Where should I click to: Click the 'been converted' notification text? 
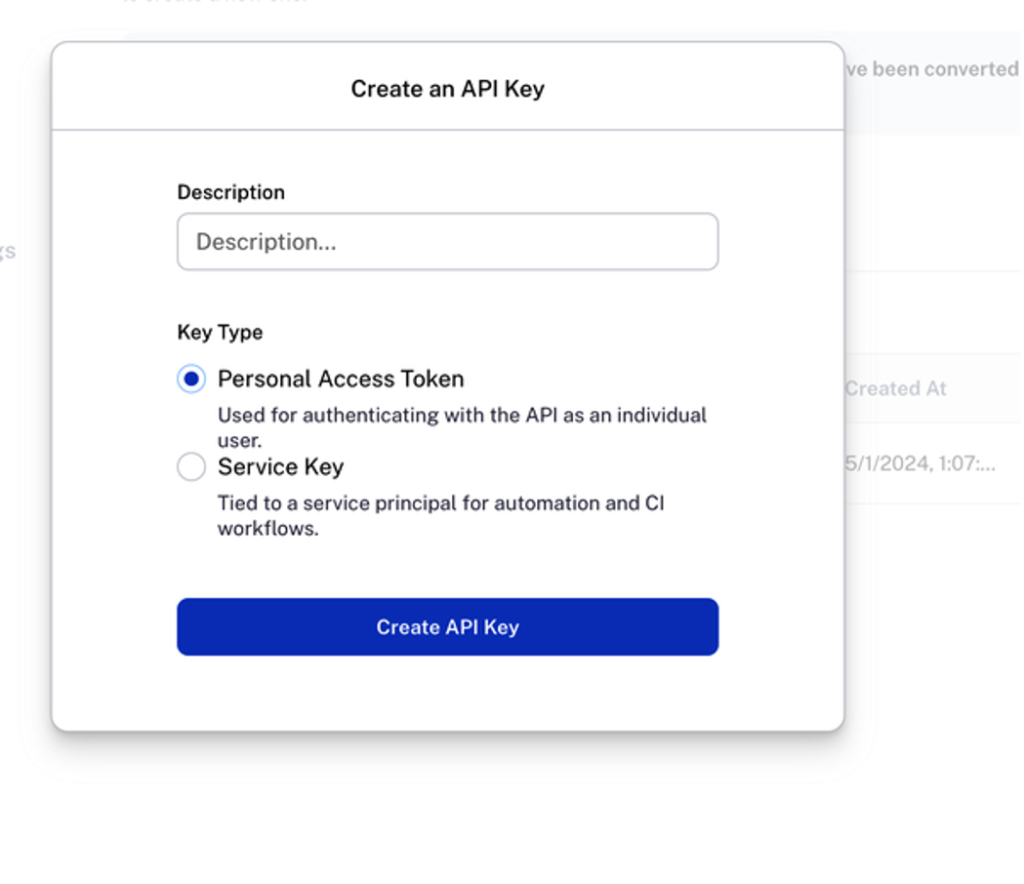pos(937,68)
